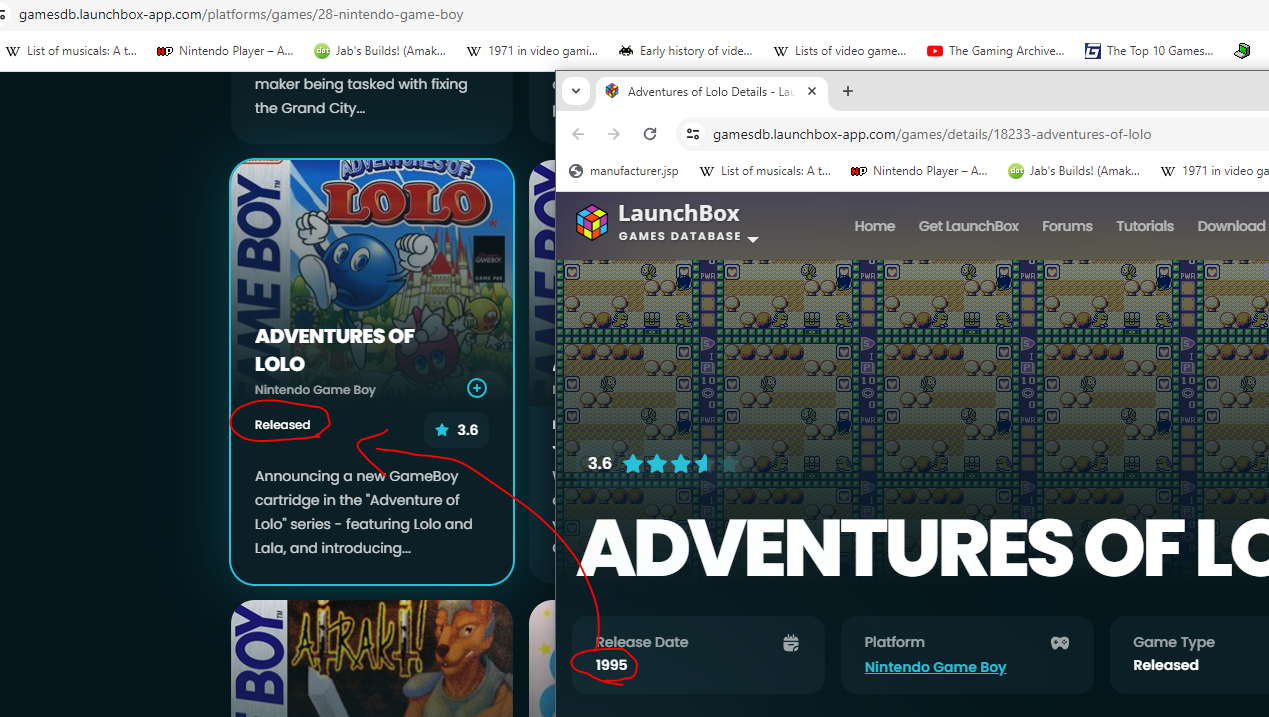Open 1971 in video gaming bookmark, back window
This screenshot has height=717, width=1269.
[x=533, y=51]
